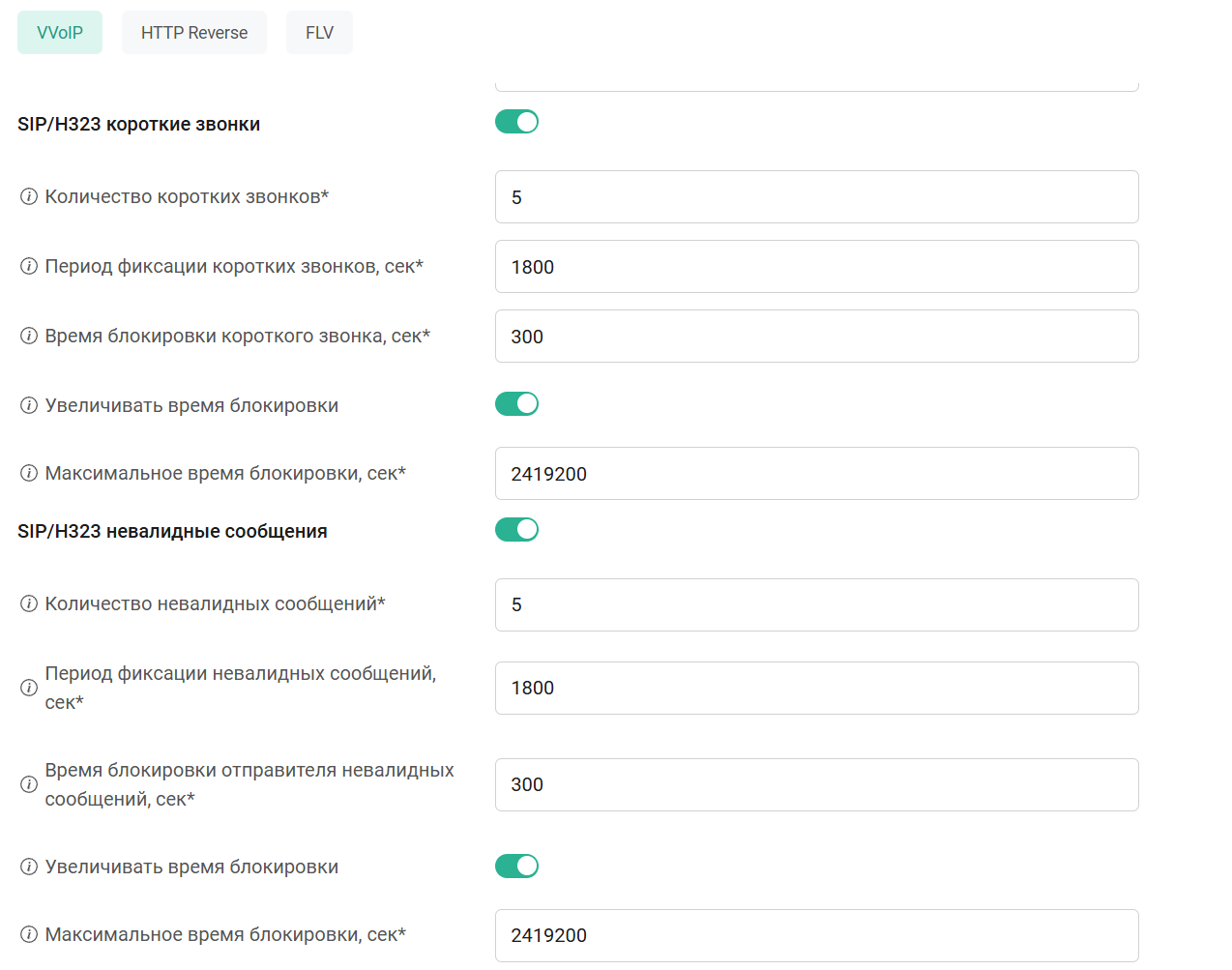Click info icon for Время блокировки отправителя
Image resolution: width=1232 pixels, height=970 pixels.
point(29,784)
